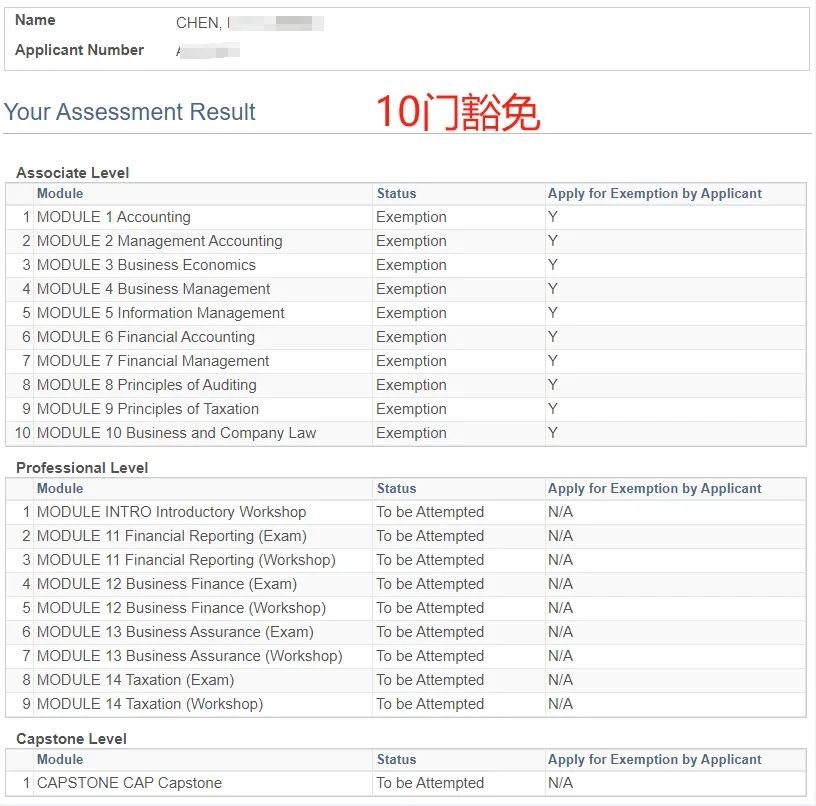Screen dimensions: 816x806
Task: Select the Exemption status for Business Management
Action: [412, 289]
